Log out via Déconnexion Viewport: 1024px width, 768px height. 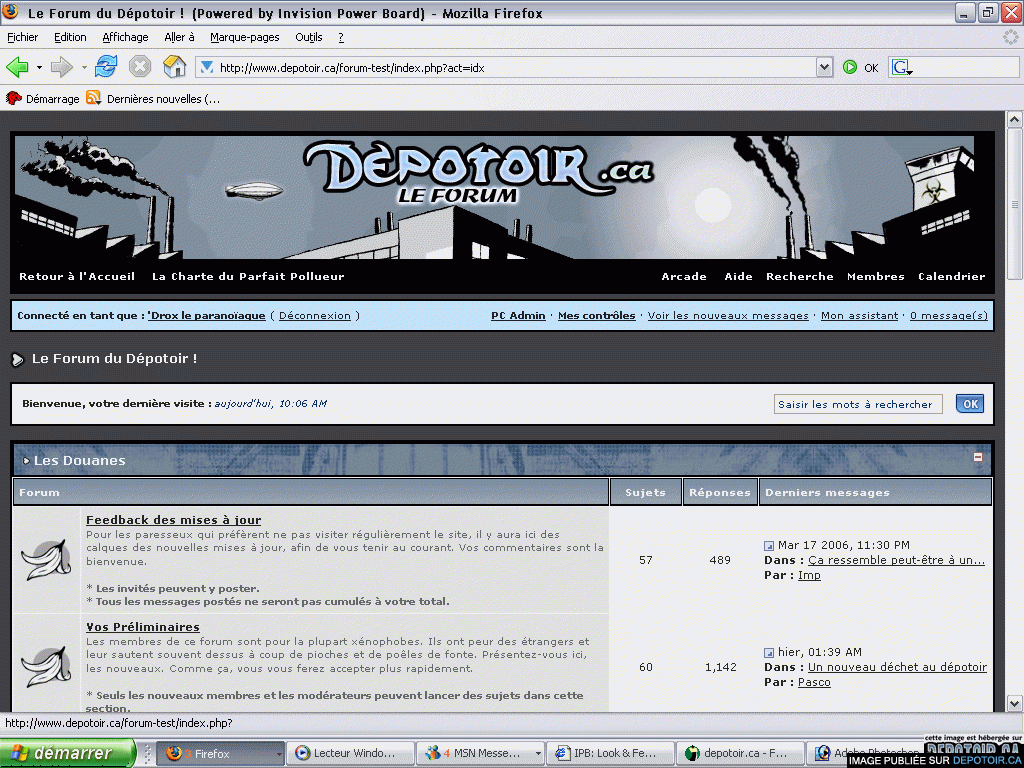315,315
